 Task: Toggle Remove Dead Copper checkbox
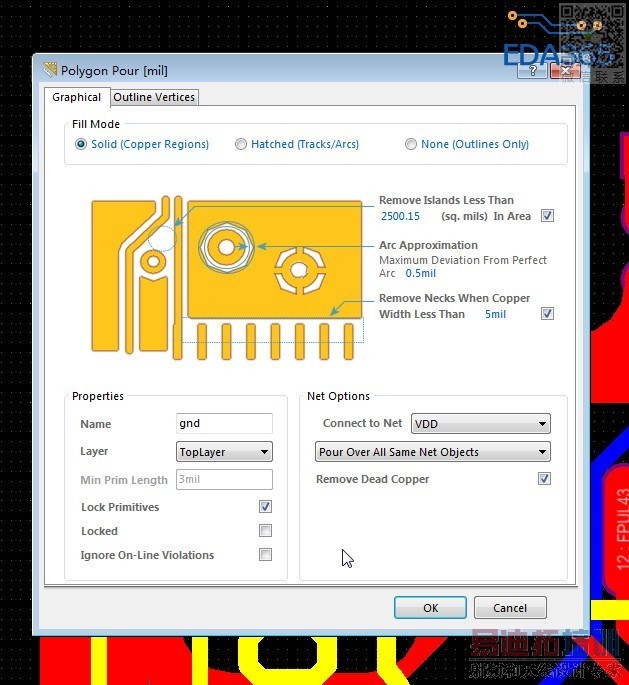click(544, 478)
